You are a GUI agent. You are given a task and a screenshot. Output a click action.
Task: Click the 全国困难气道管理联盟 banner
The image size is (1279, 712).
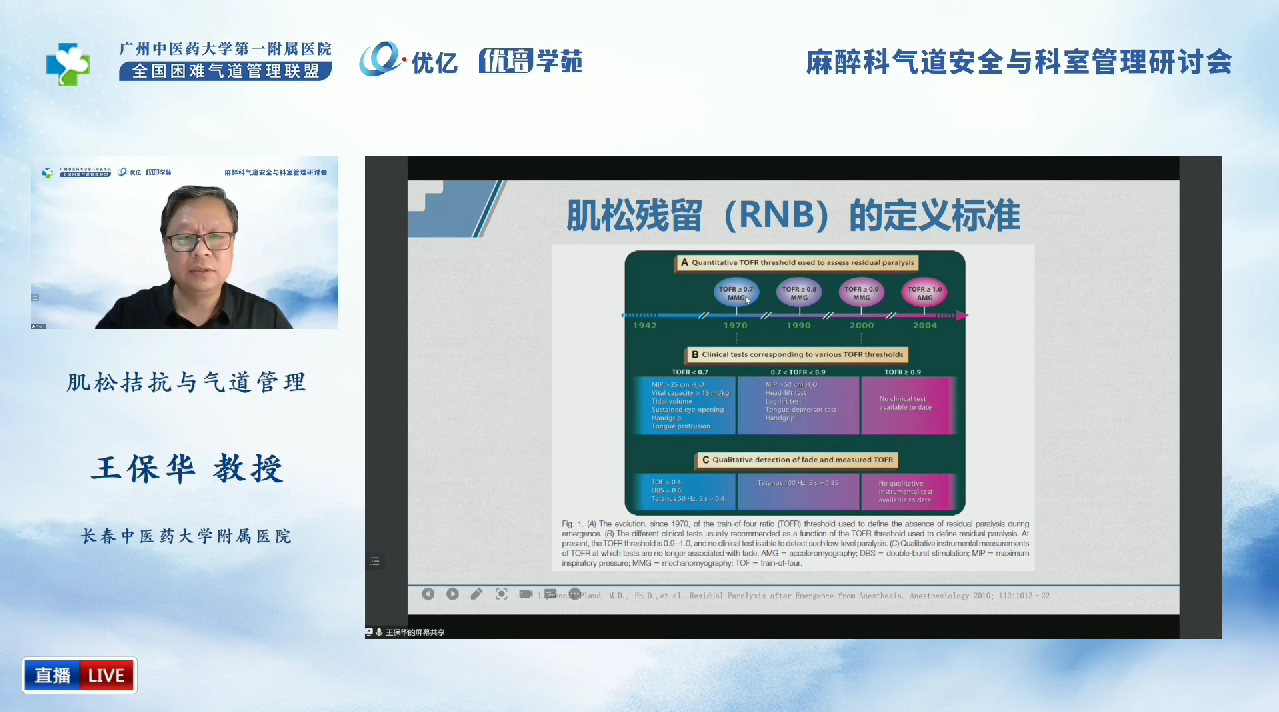pos(225,71)
